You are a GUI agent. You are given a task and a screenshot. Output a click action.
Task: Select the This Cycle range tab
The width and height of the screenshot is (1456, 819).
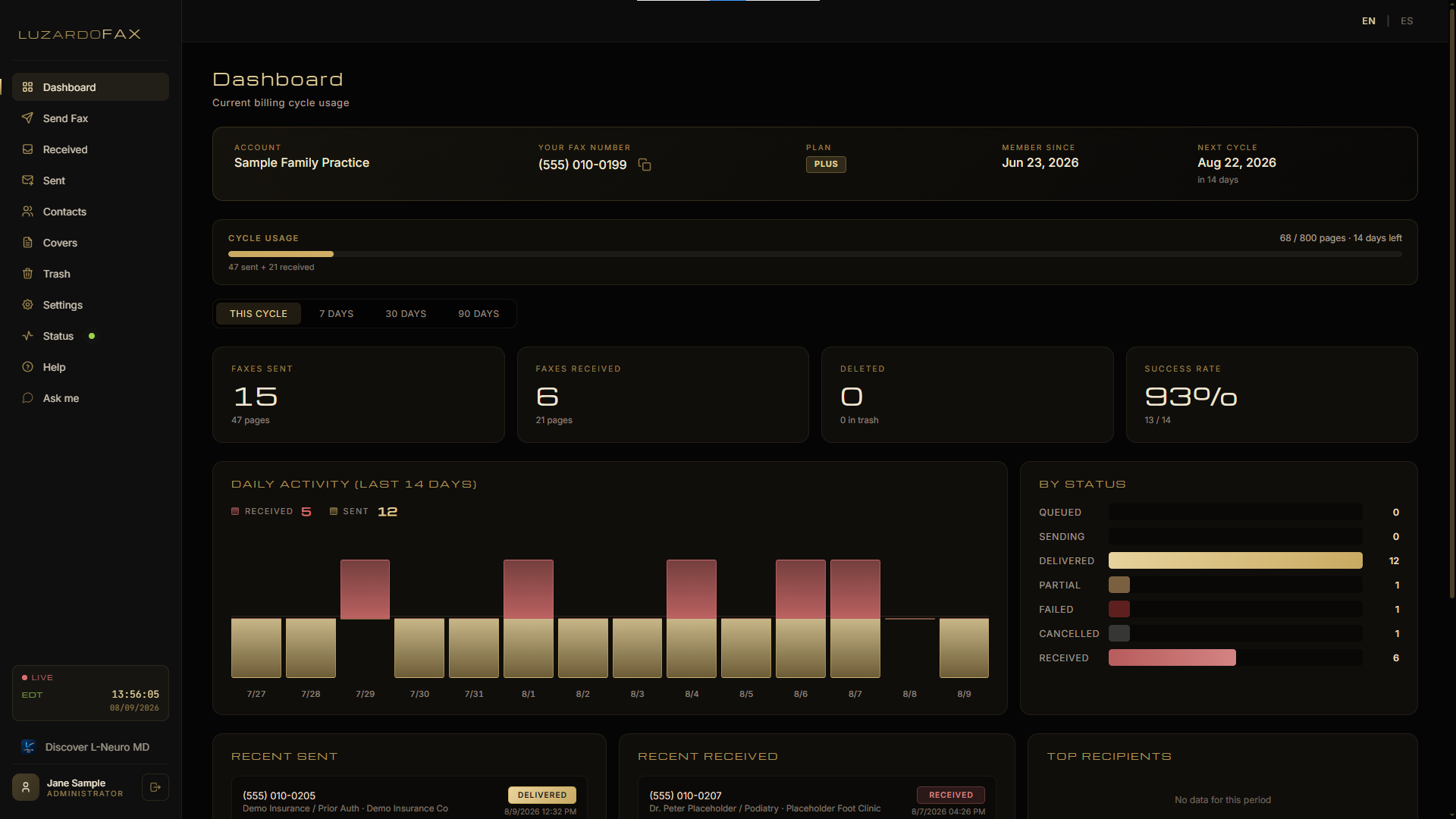(x=259, y=314)
